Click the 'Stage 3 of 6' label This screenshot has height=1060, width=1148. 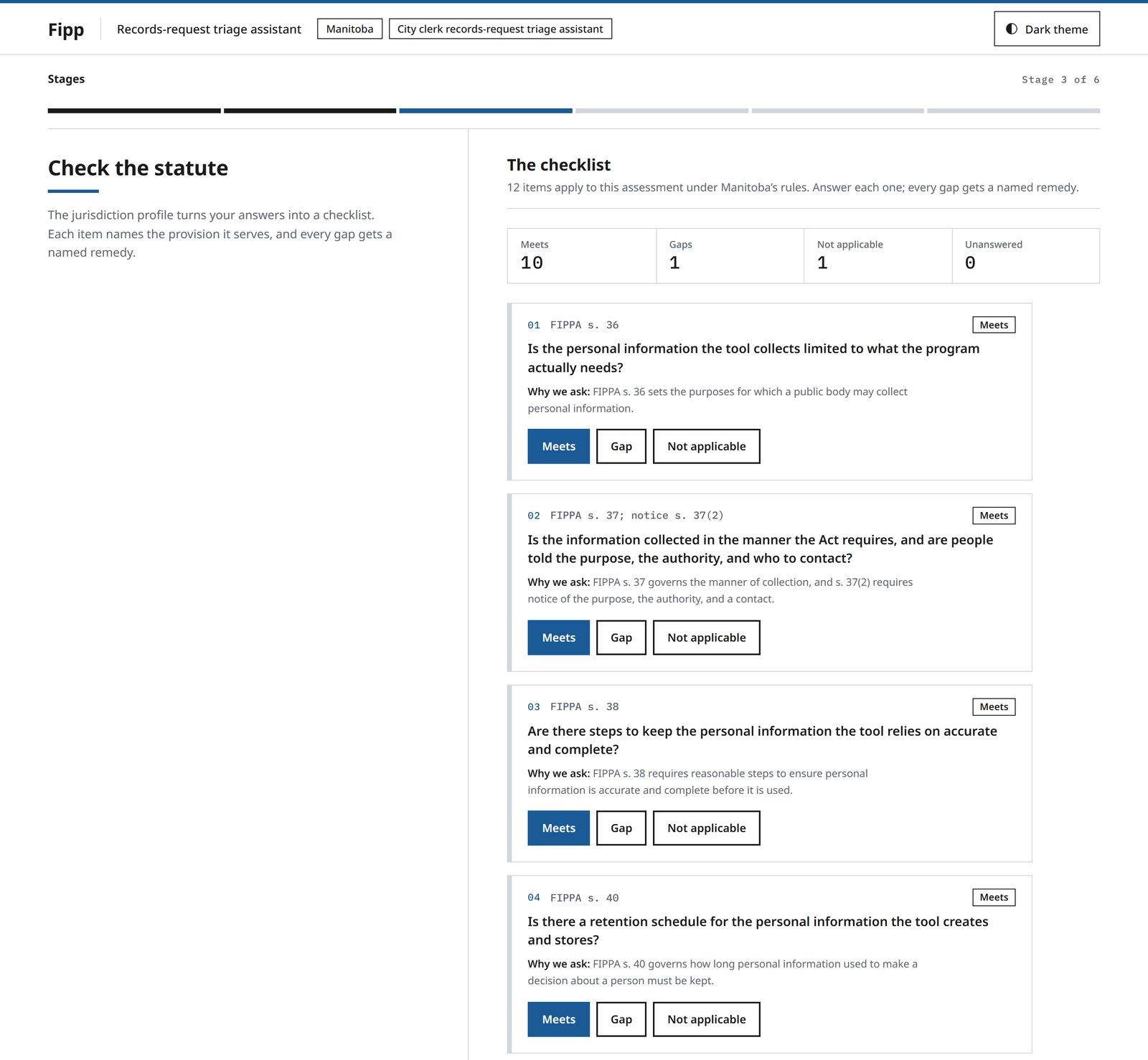coord(1060,80)
